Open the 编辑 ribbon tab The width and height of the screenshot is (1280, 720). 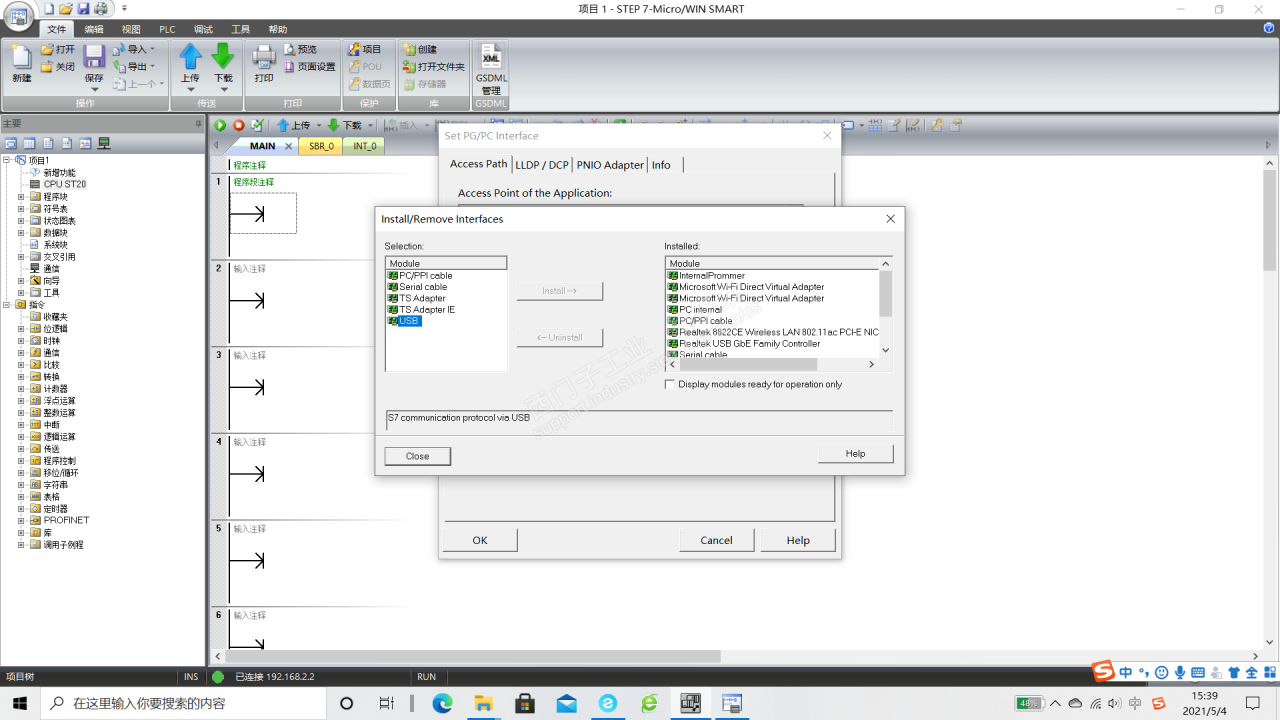click(93, 29)
